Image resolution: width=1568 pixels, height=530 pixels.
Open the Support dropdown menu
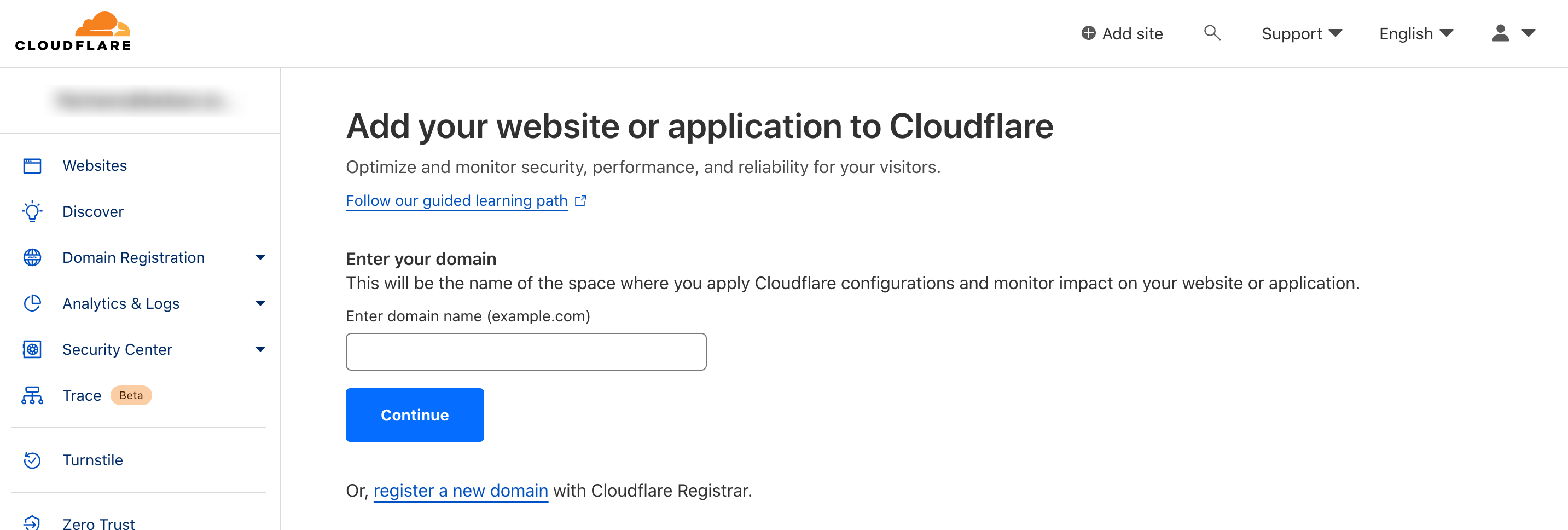point(1302,33)
